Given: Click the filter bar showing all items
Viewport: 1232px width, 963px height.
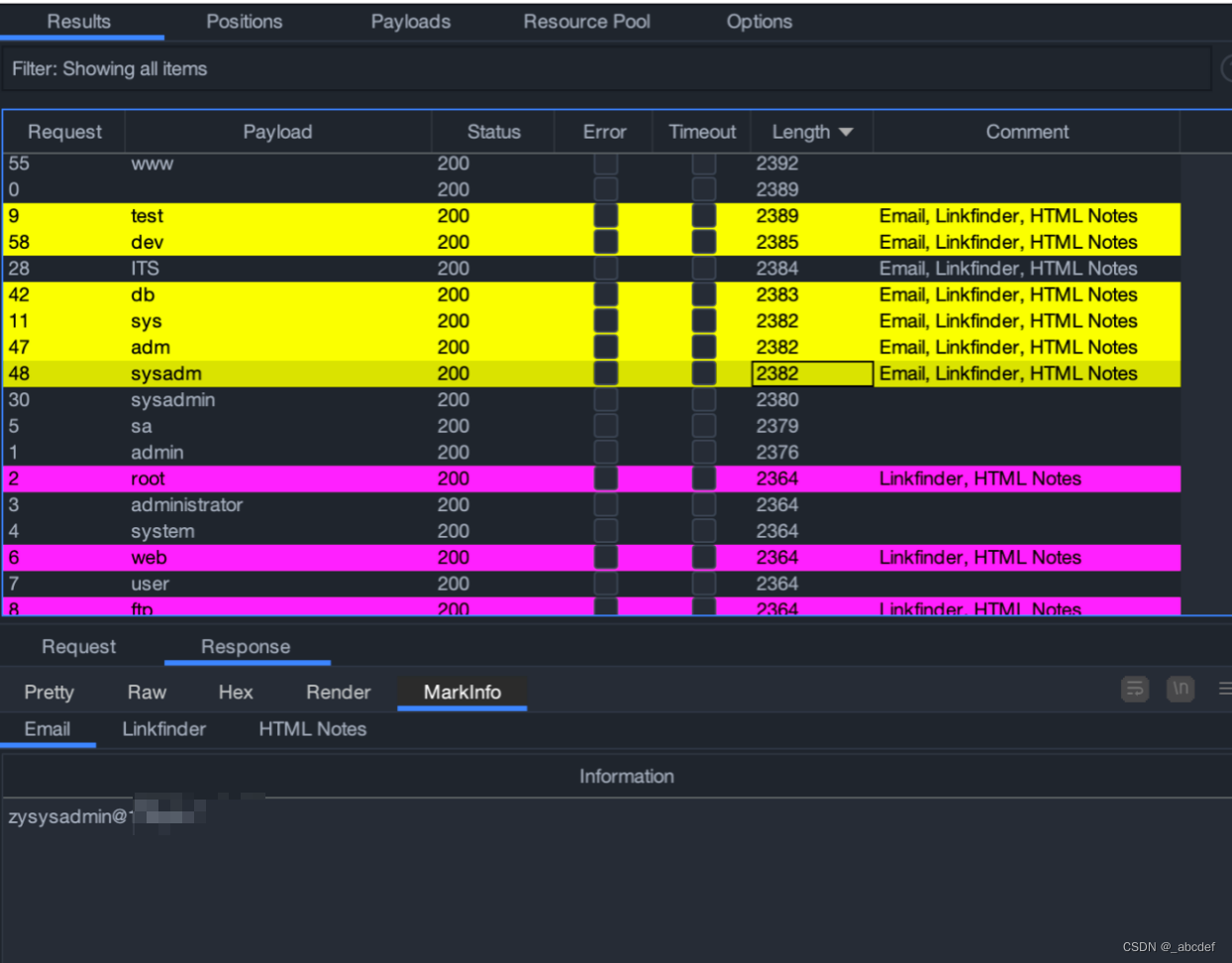Looking at the screenshot, I should pyautogui.click(x=606, y=69).
